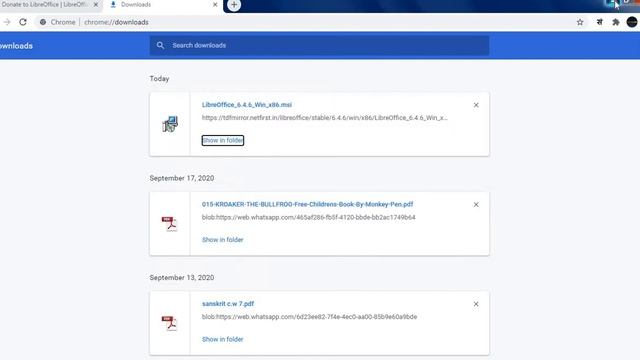Remove LibreOffice installer from downloads list
The width and height of the screenshot is (640, 360).
coord(476,105)
